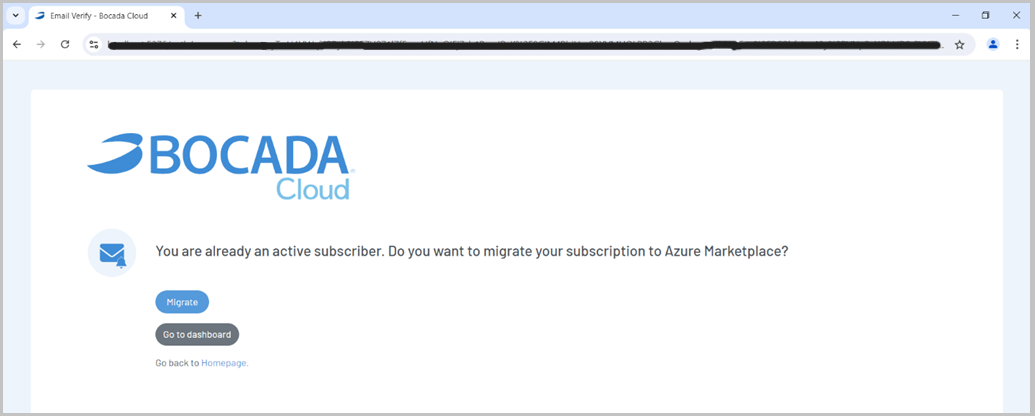Click the browser forward arrow
The width and height of the screenshot is (1035, 416).
click(x=41, y=44)
